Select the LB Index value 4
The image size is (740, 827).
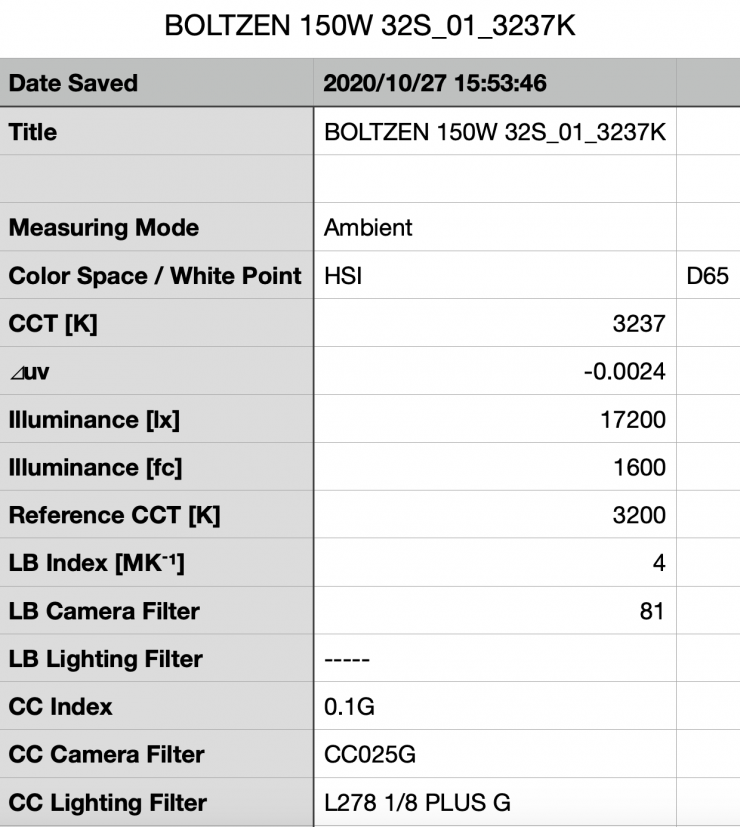pyautogui.click(x=658, y=563)
